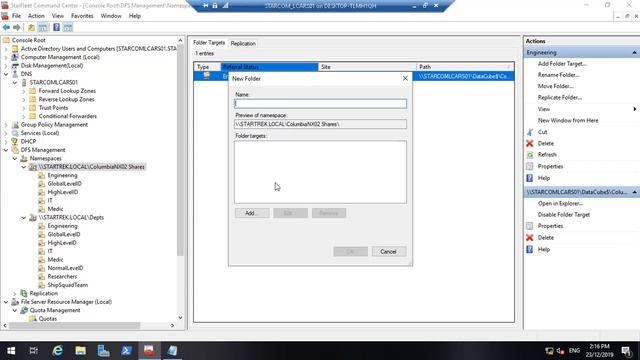
Task: Open the Favorites menu
Action: 82,16
